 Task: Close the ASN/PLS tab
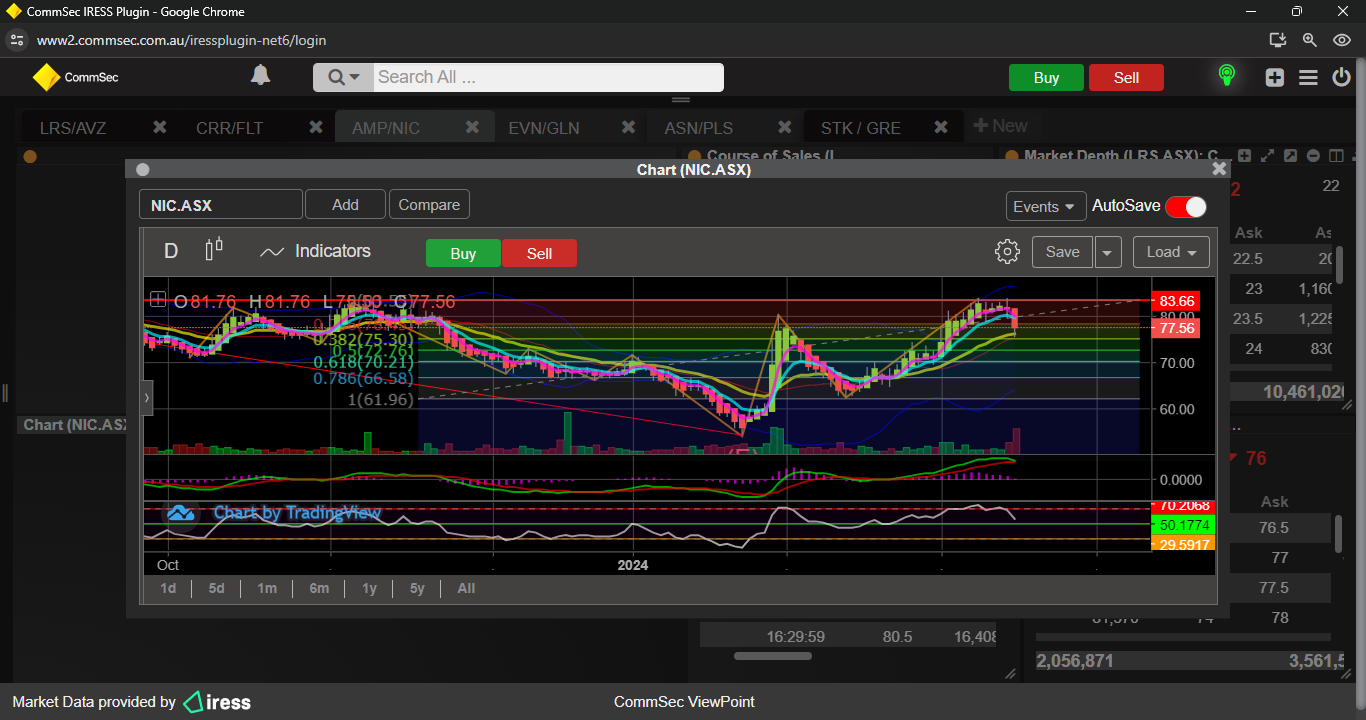784,127
